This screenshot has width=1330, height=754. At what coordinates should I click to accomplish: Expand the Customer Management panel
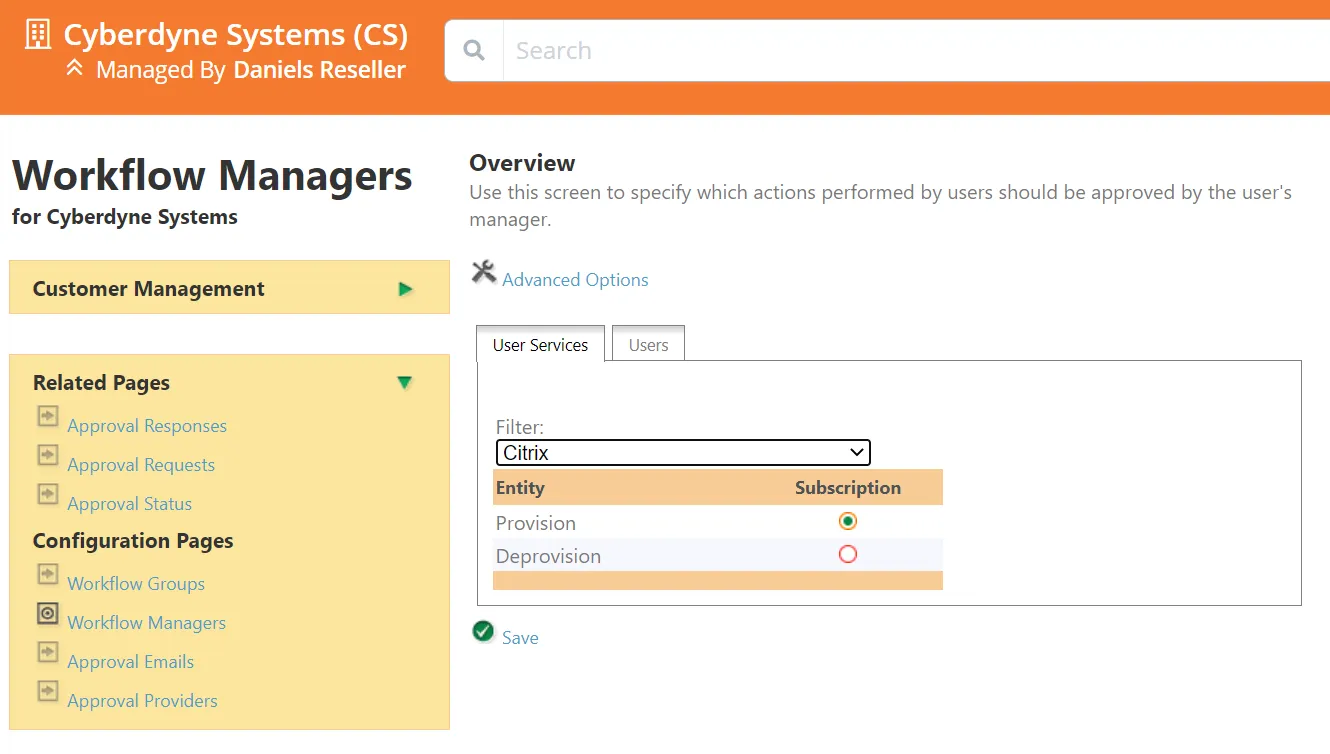pyautogui.click(x=405, y=289)
